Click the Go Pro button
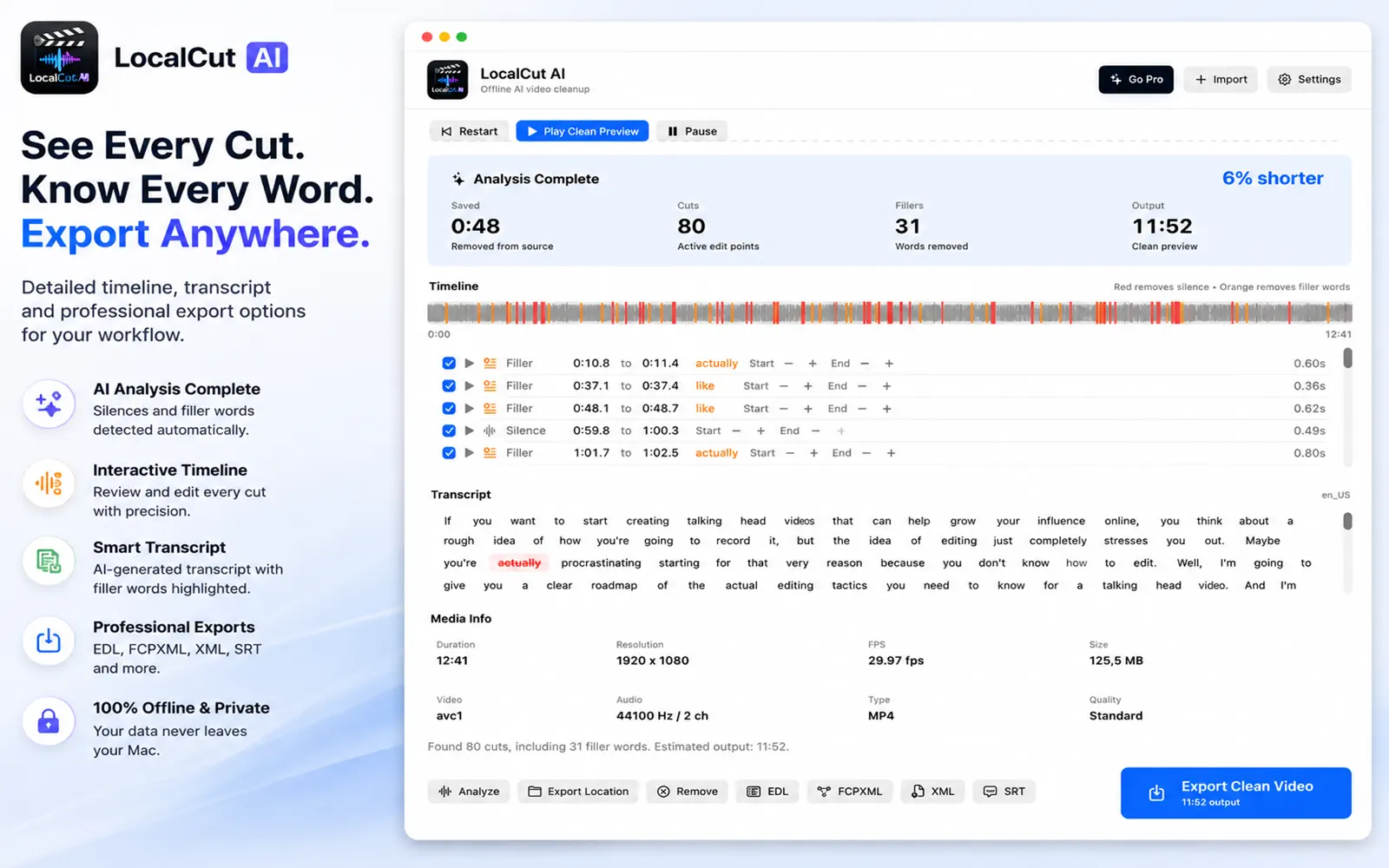The height and width of the screenshot is (868, 1389). pos(1136,79)
